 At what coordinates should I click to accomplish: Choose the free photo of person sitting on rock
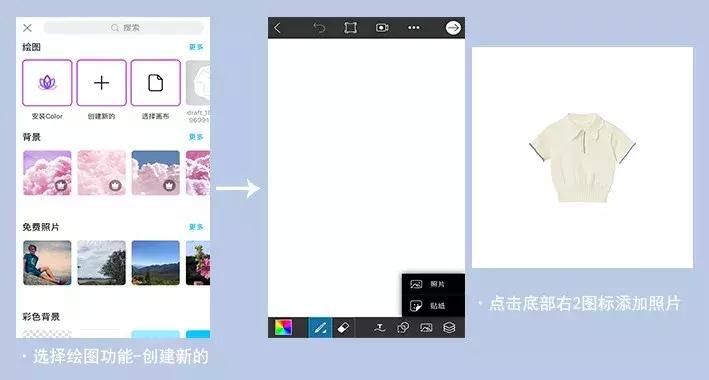pyautogui.click(x=47, y=263)
